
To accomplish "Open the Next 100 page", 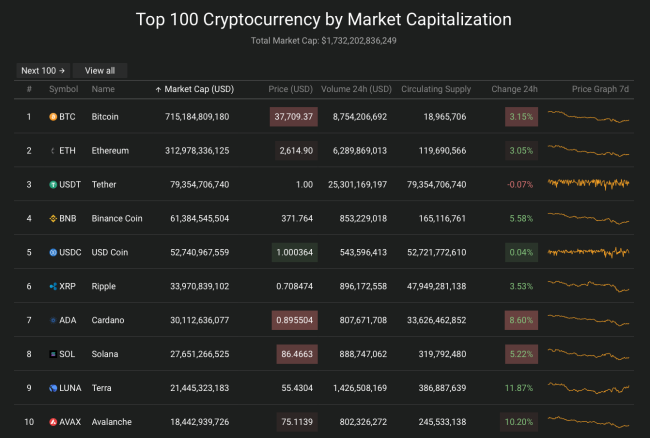I will click(x=43, y=71).
